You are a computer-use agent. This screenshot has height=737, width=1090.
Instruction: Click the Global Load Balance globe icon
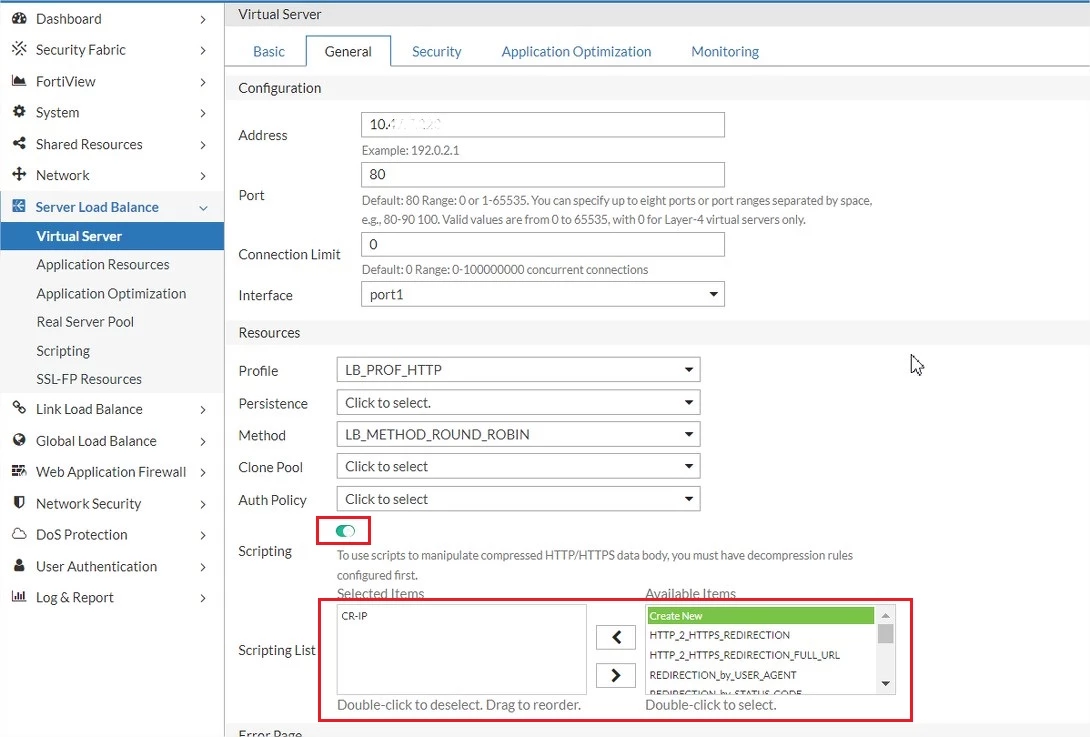19,439
